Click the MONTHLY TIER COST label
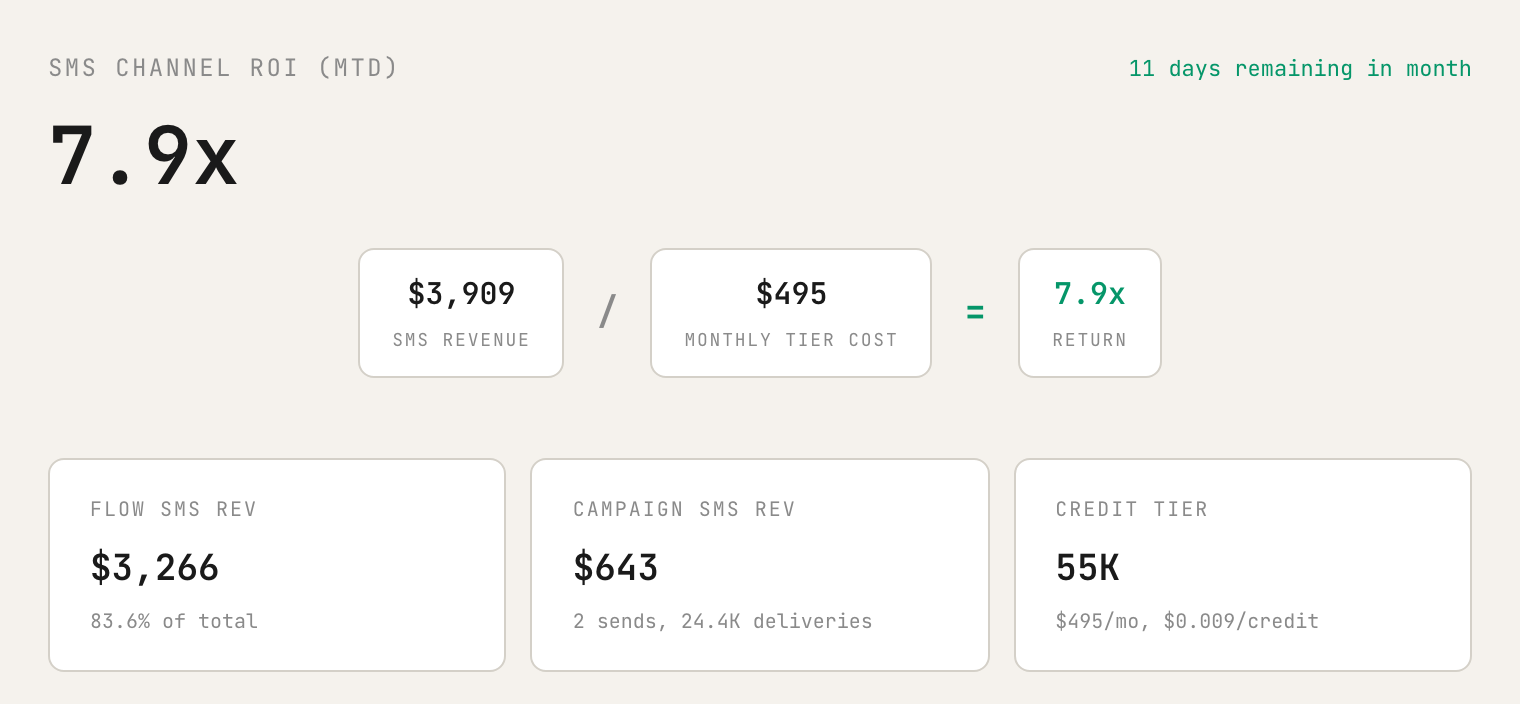1520x704 pixels. coord(791,340)
